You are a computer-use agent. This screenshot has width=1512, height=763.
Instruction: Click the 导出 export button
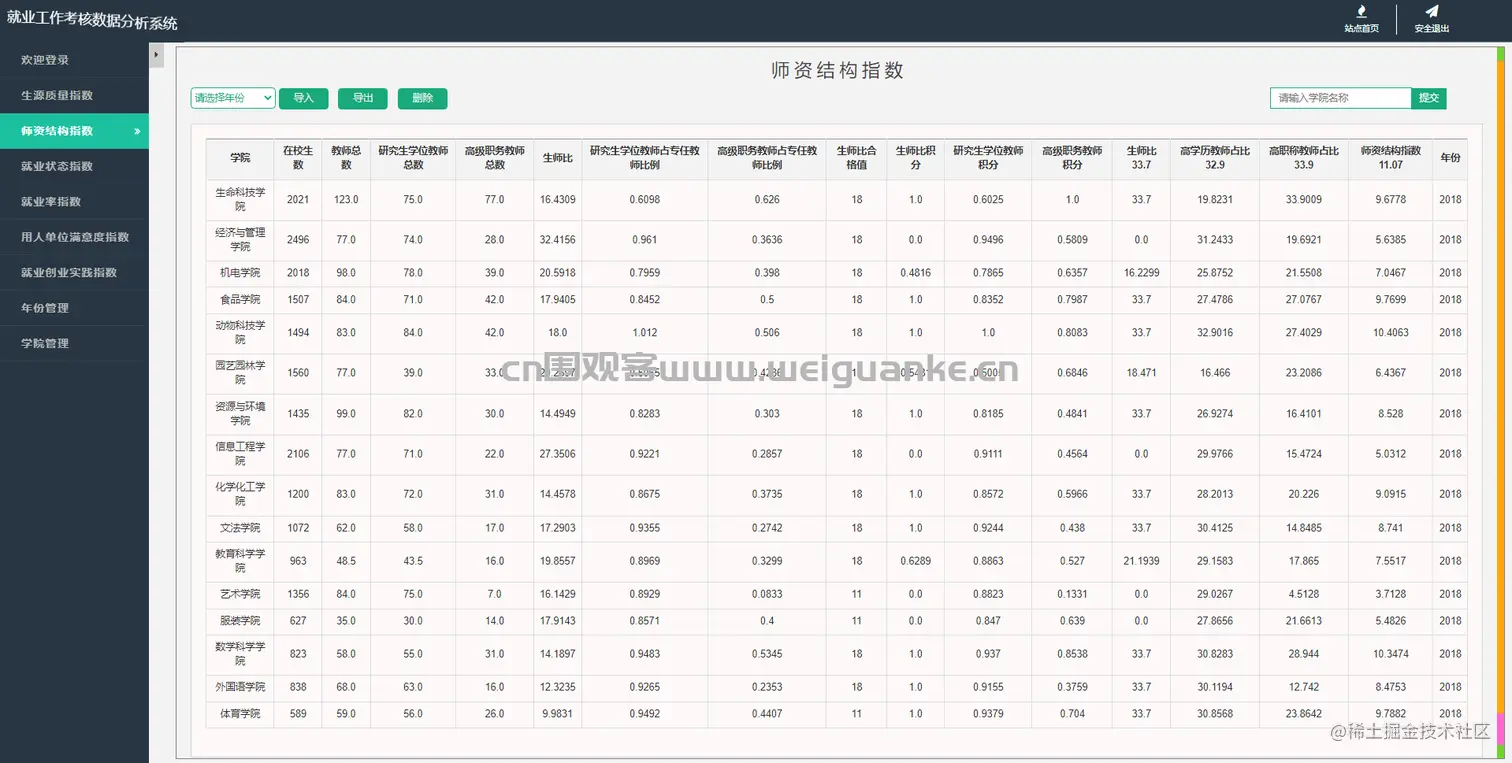click(363, 98)
